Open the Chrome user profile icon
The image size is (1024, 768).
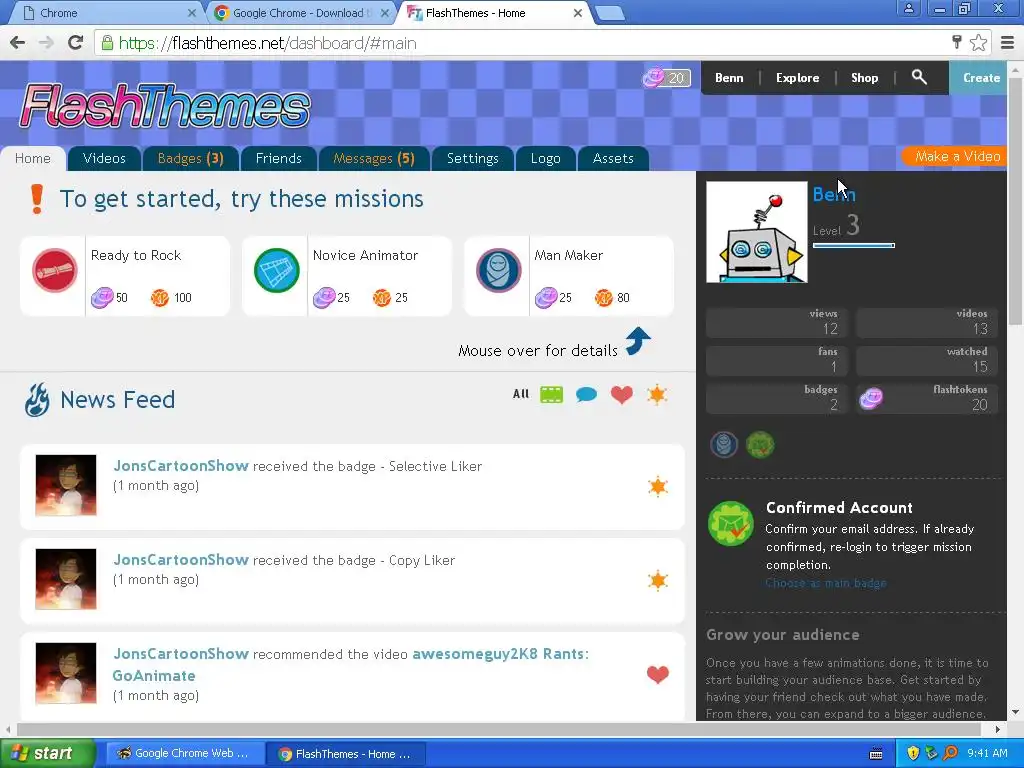point(908,8)
